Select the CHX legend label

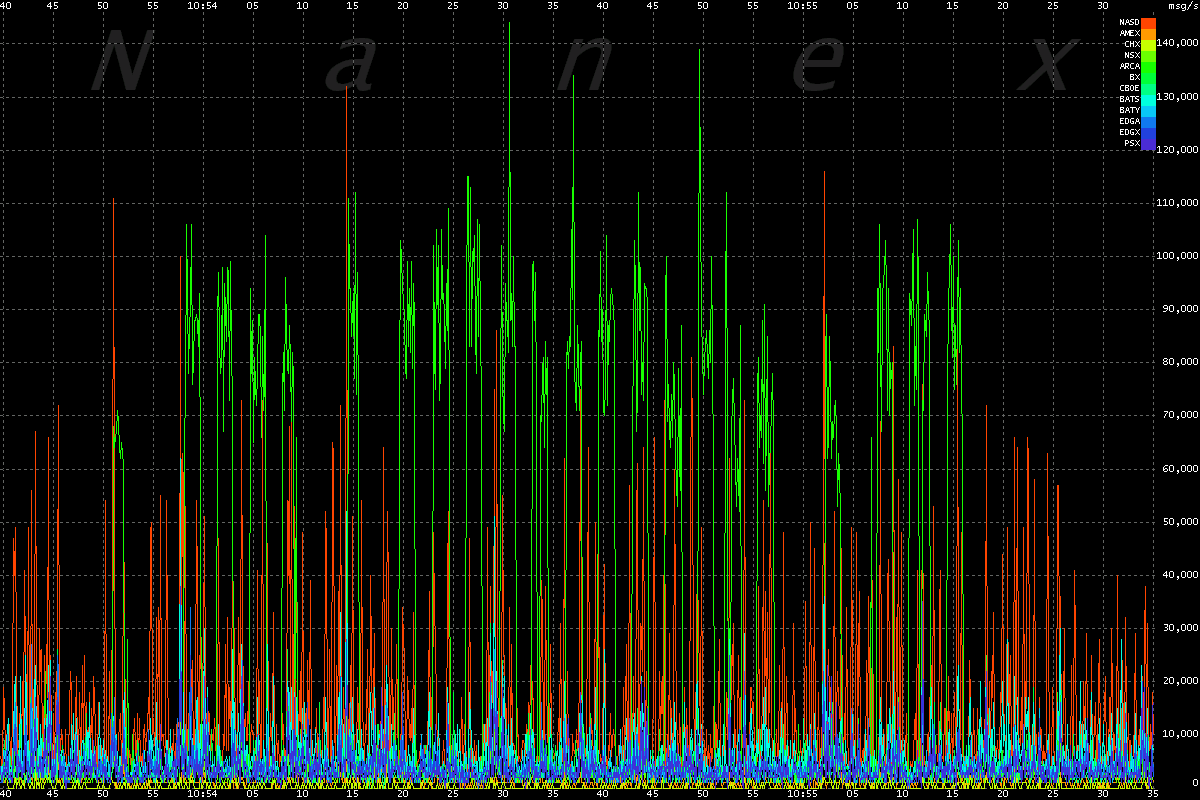click(x=1131, y=43)
